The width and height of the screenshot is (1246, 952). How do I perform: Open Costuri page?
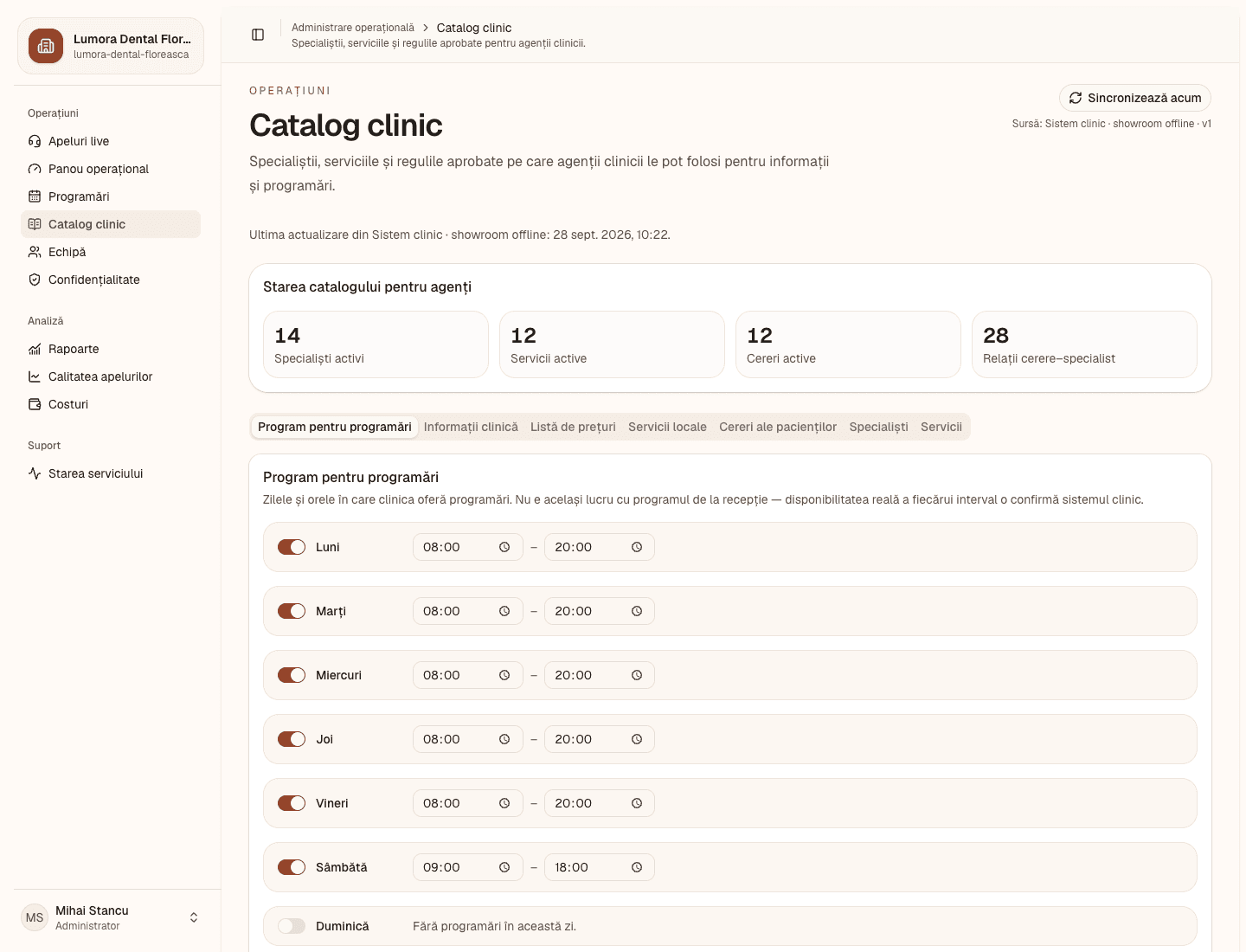(111, 404)
